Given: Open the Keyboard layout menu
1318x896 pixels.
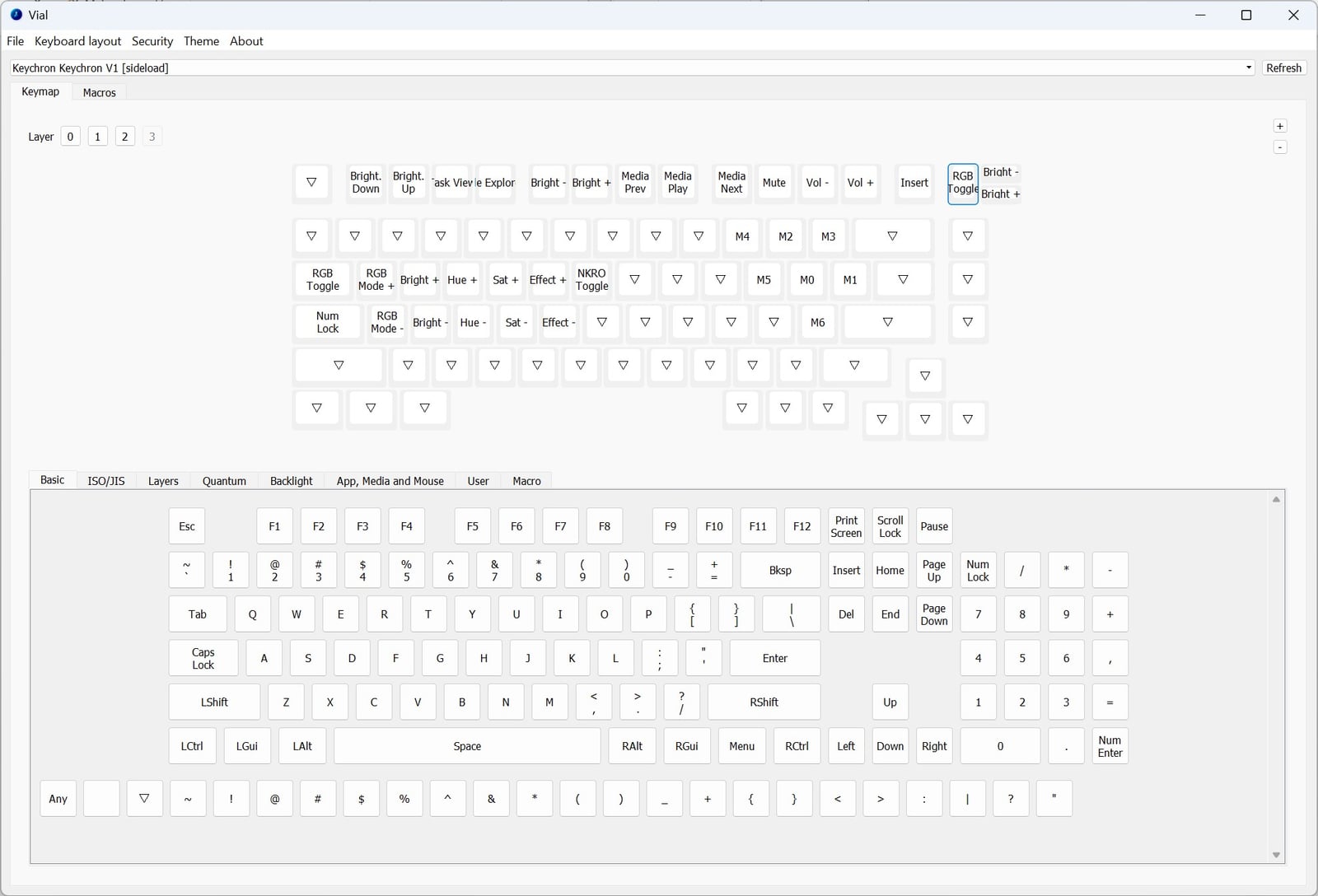Looking at the screenshot, I should click(77, 41).
